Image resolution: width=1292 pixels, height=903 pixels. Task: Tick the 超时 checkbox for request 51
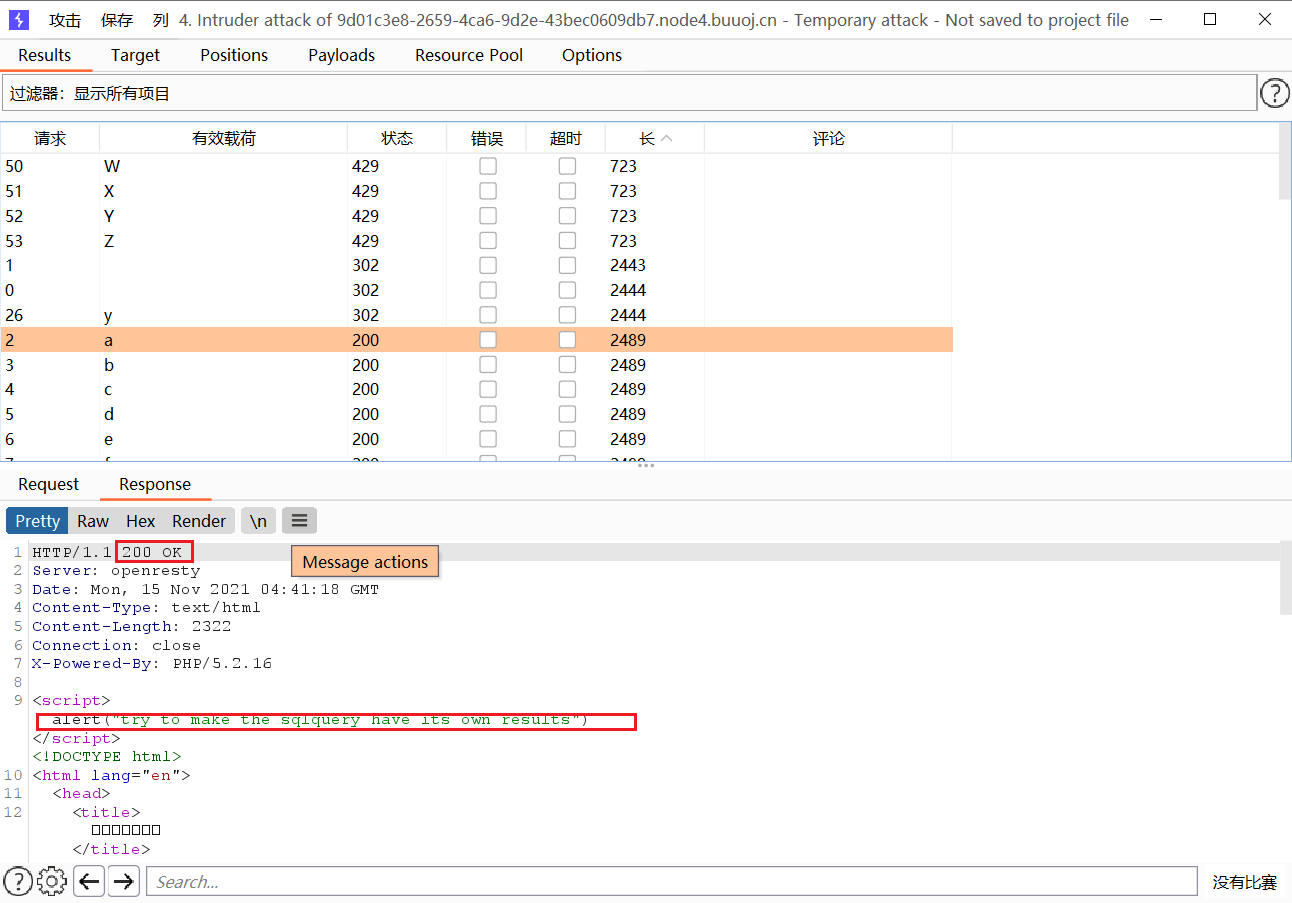click(x=567, y=191)
